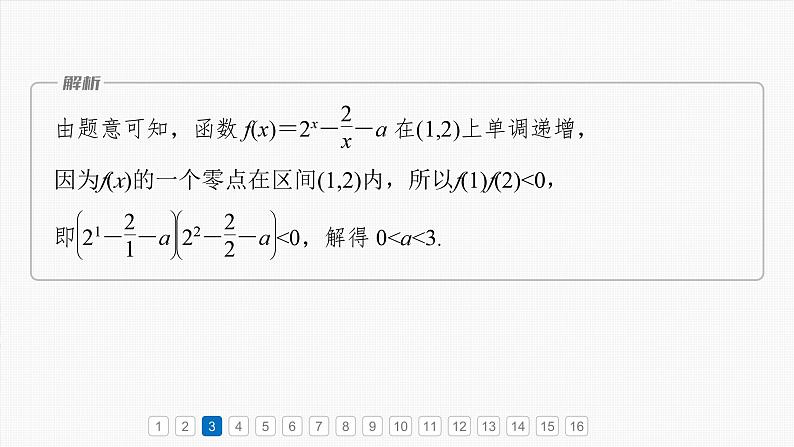Navigate to page 12
The height and width of the screenshot is (447, 794).
pyautogui.click(x=459, y=426)
